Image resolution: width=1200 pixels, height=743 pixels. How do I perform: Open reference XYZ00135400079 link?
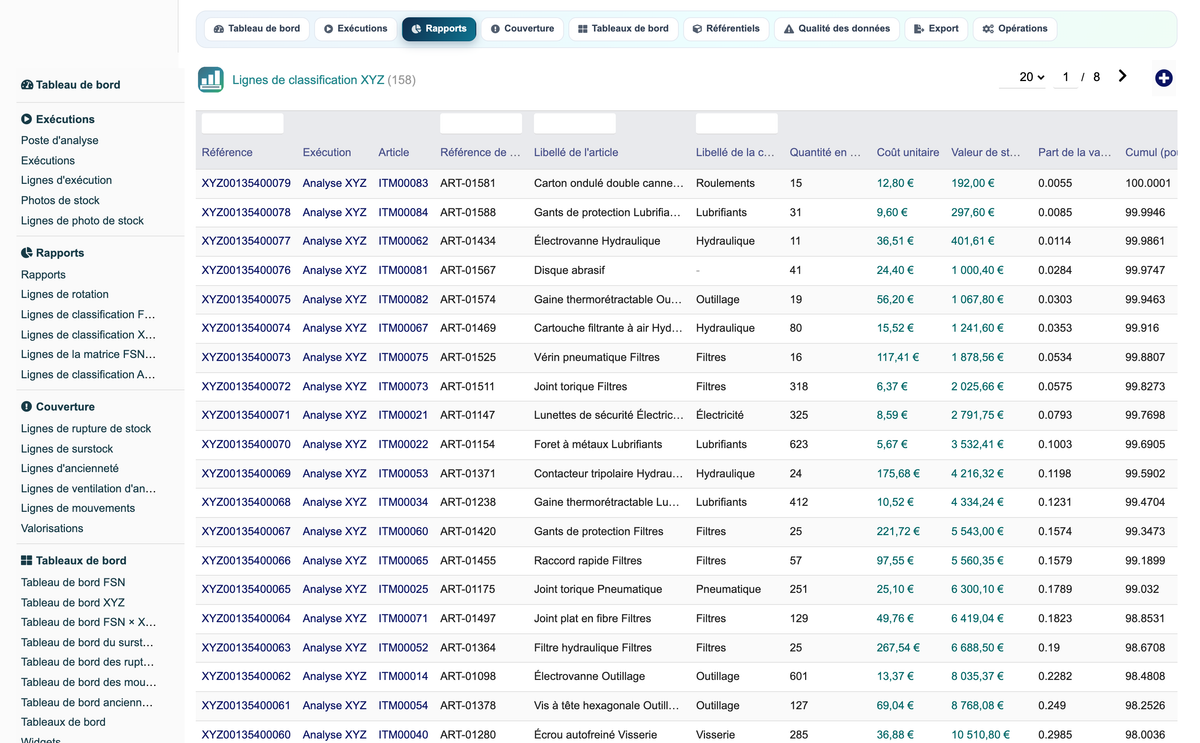point(246,183)
